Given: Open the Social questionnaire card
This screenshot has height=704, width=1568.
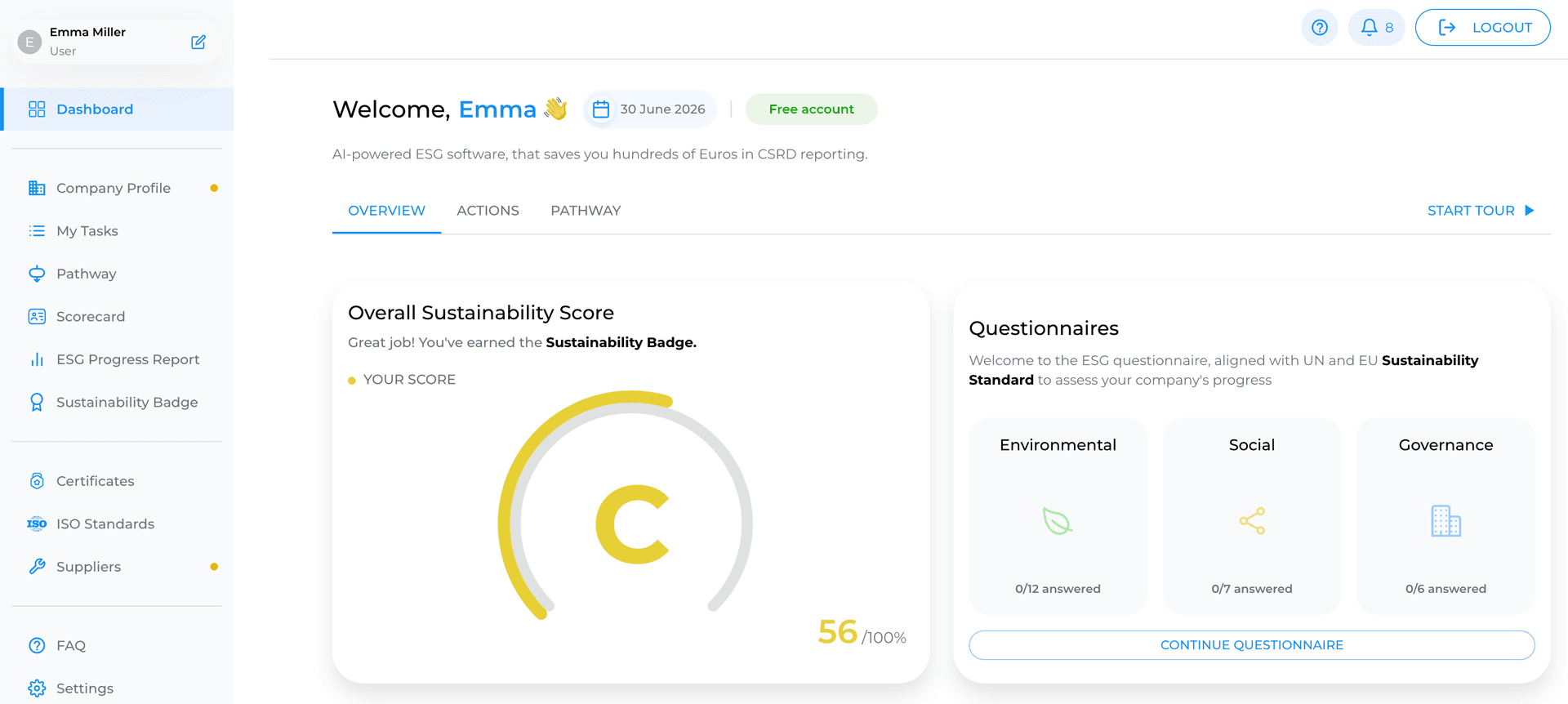Looking at the screenshot, I should (x=1252, y=516).
